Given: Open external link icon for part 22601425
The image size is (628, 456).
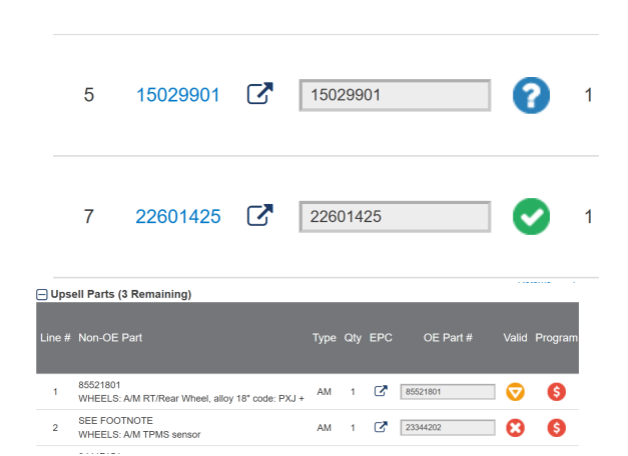Looking at the screenshot, I should [260, 215].
